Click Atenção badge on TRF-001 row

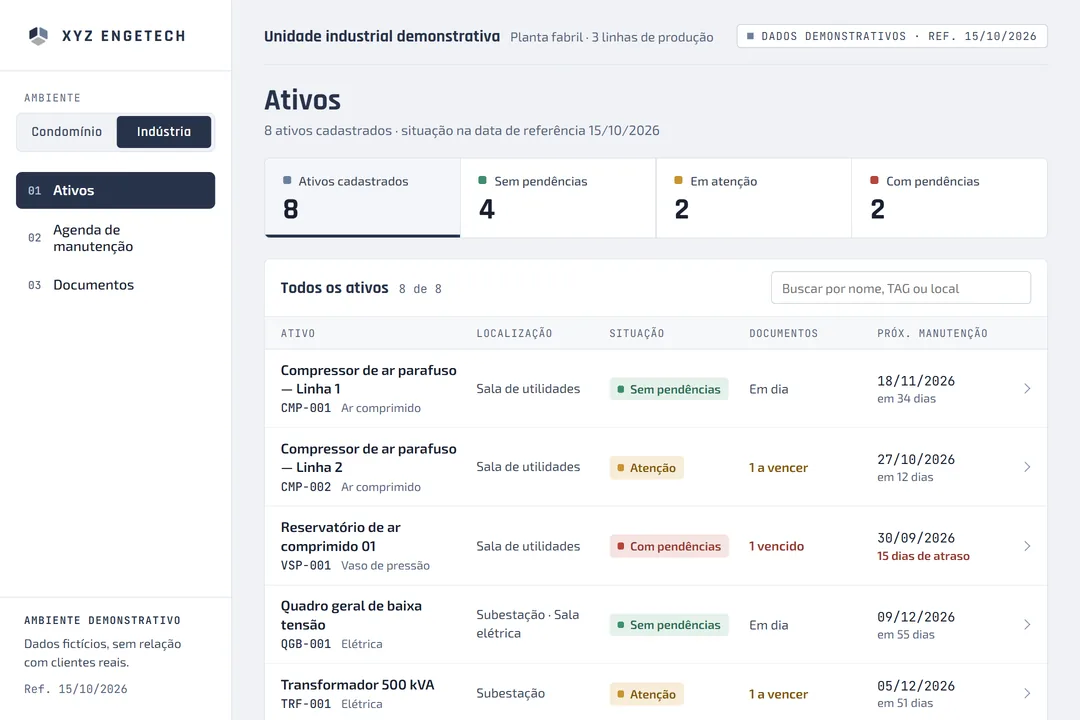point(647,695)
